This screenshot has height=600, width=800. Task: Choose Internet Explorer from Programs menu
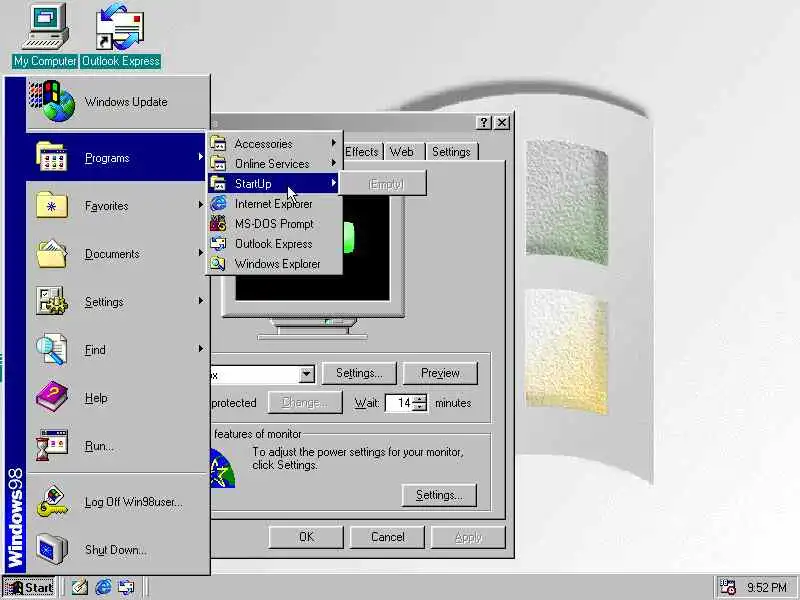(x=274, y=204)
